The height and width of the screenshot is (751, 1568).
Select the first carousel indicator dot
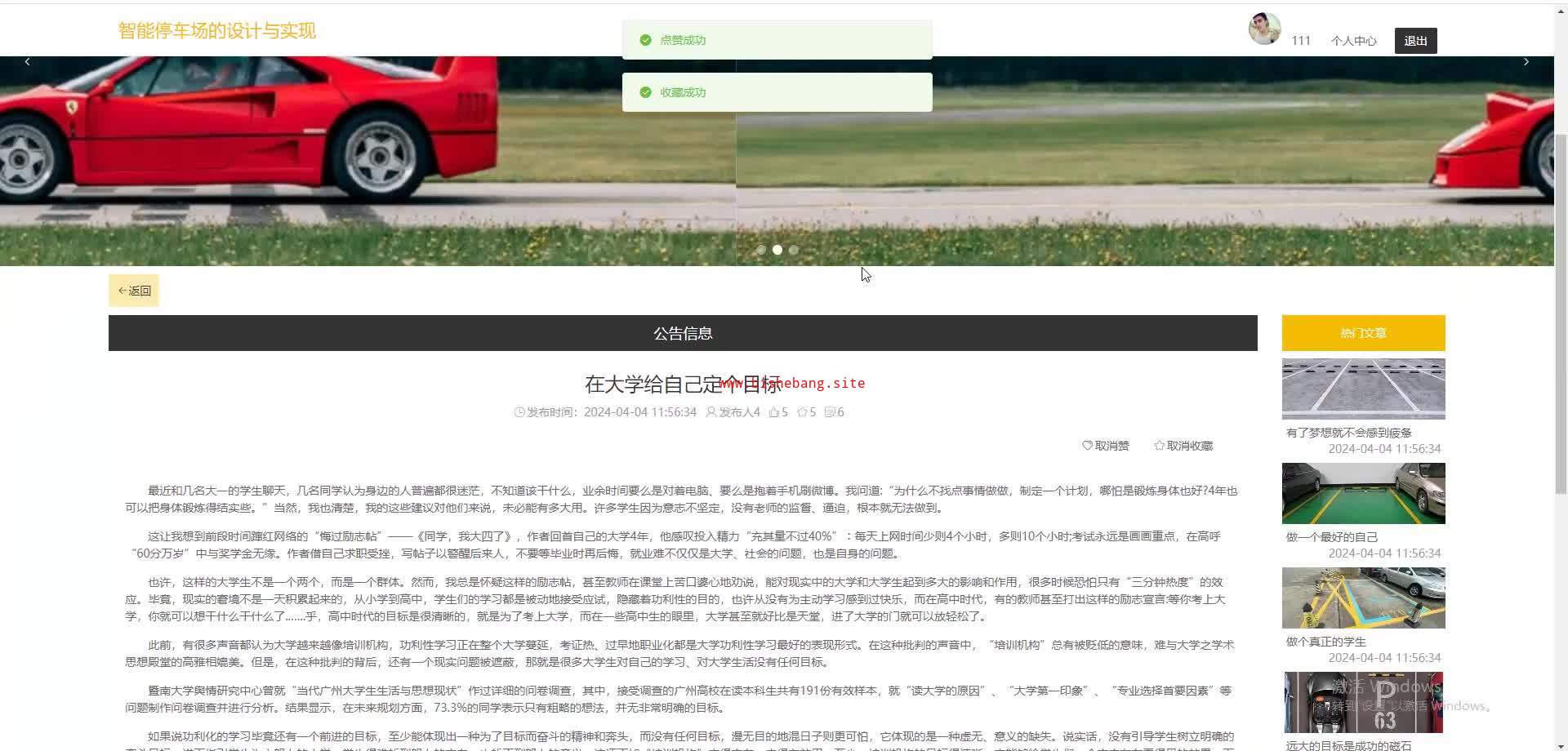point(761,250)
